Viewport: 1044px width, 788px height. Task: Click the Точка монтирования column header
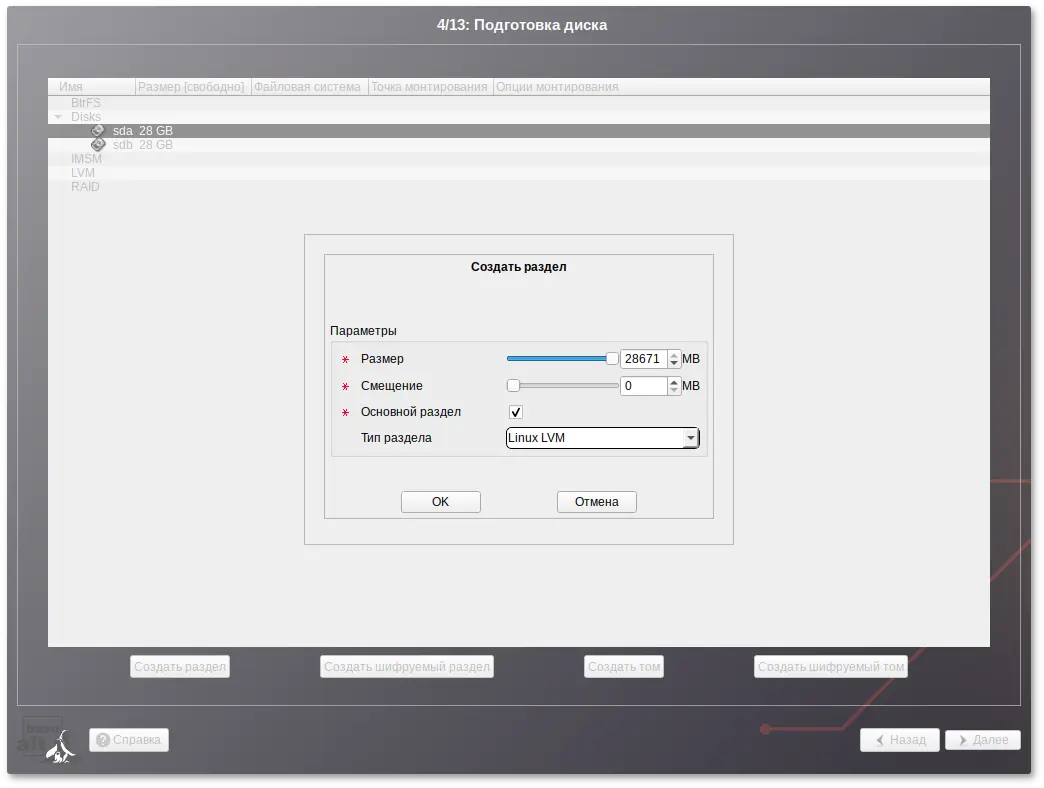431,87
